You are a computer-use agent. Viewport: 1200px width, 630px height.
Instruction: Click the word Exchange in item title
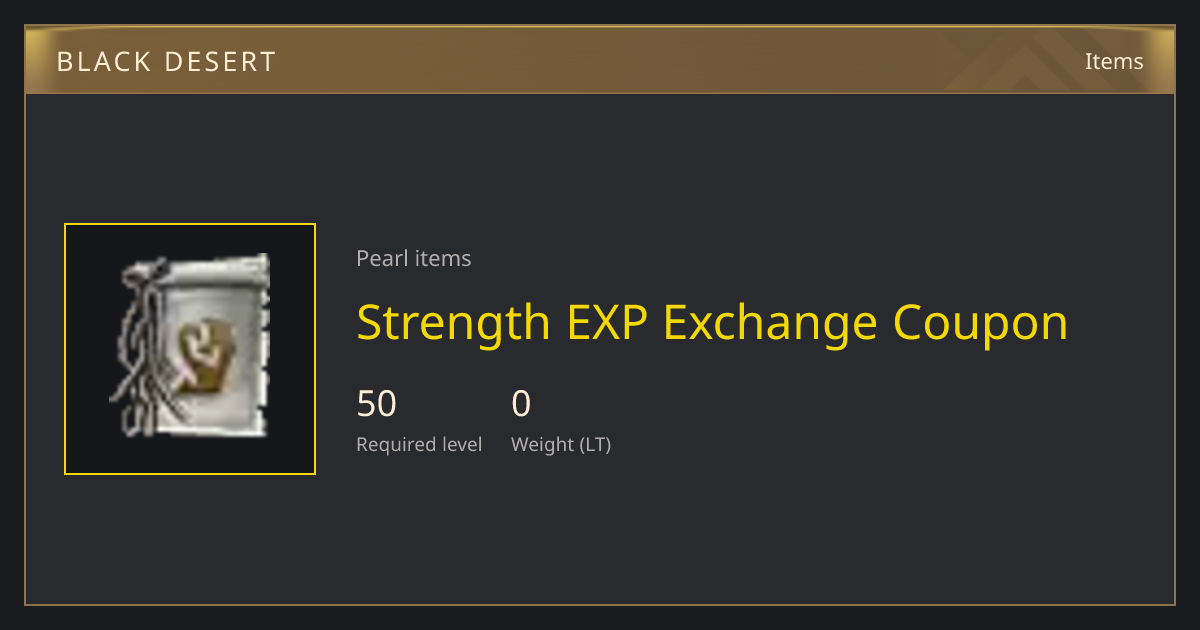[x=770, y=323]
